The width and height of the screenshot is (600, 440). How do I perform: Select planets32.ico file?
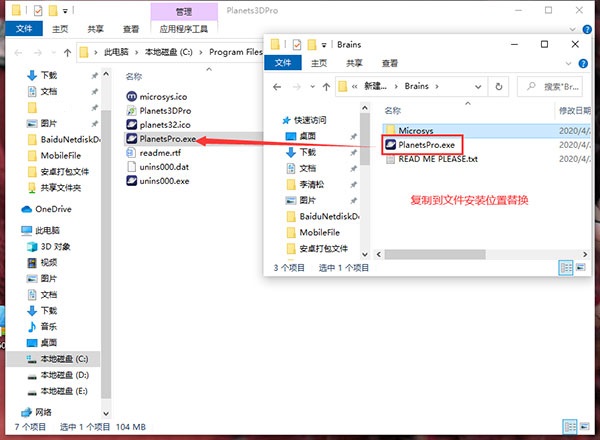158,125
